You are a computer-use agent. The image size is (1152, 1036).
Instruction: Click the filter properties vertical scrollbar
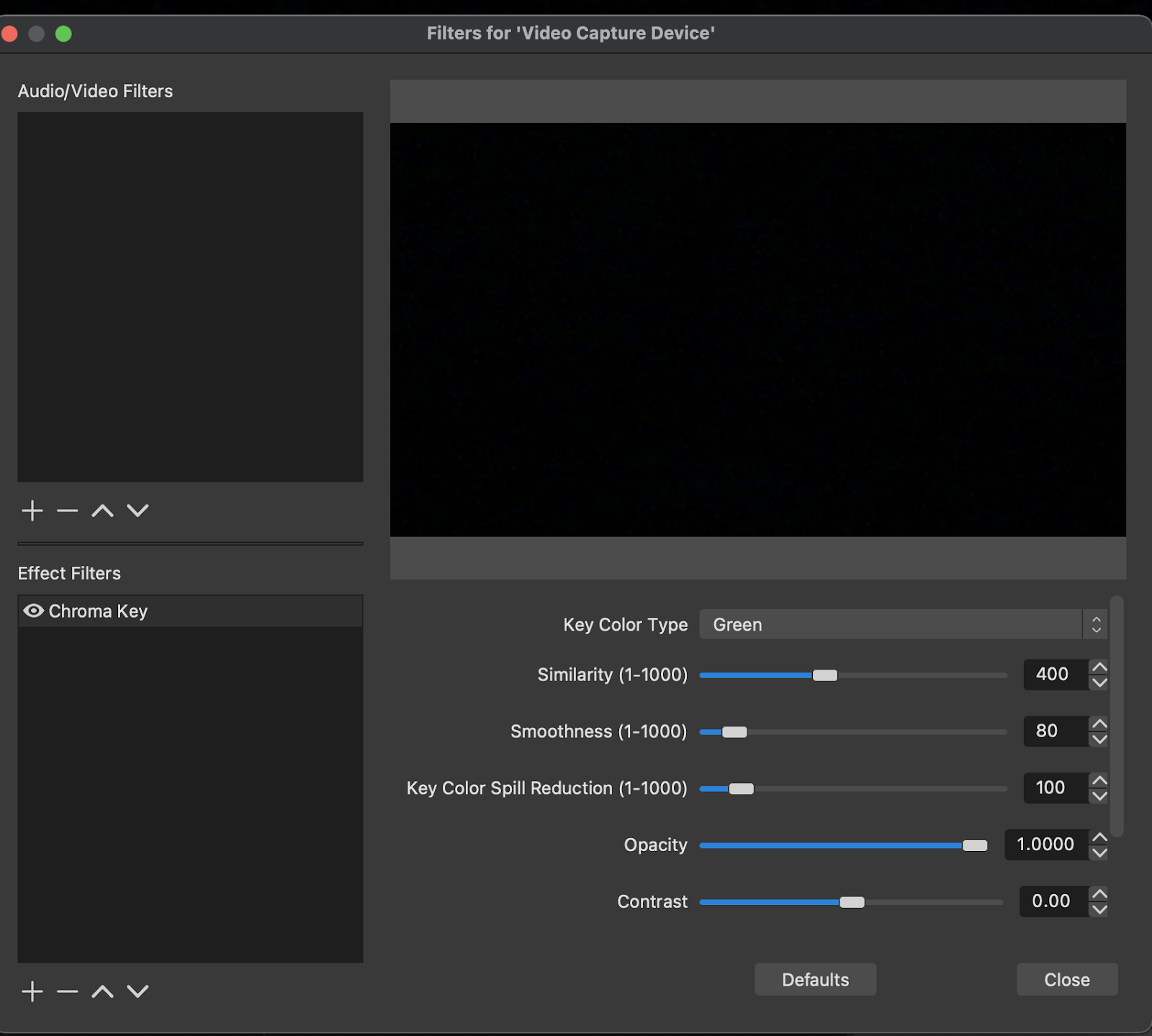1117,716
